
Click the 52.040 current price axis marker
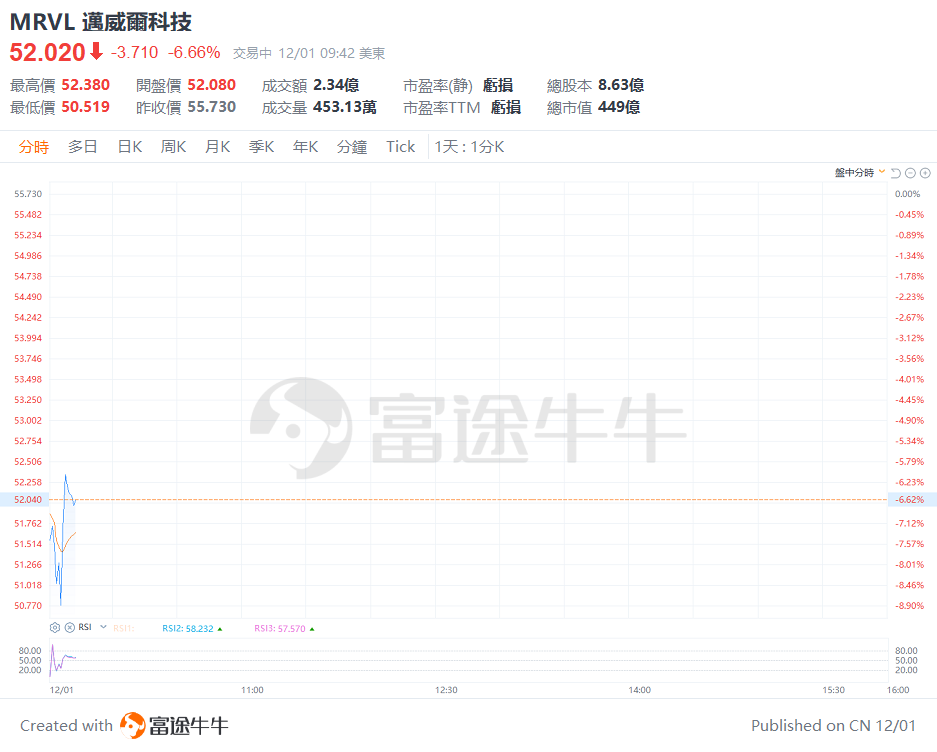point(25,499)
